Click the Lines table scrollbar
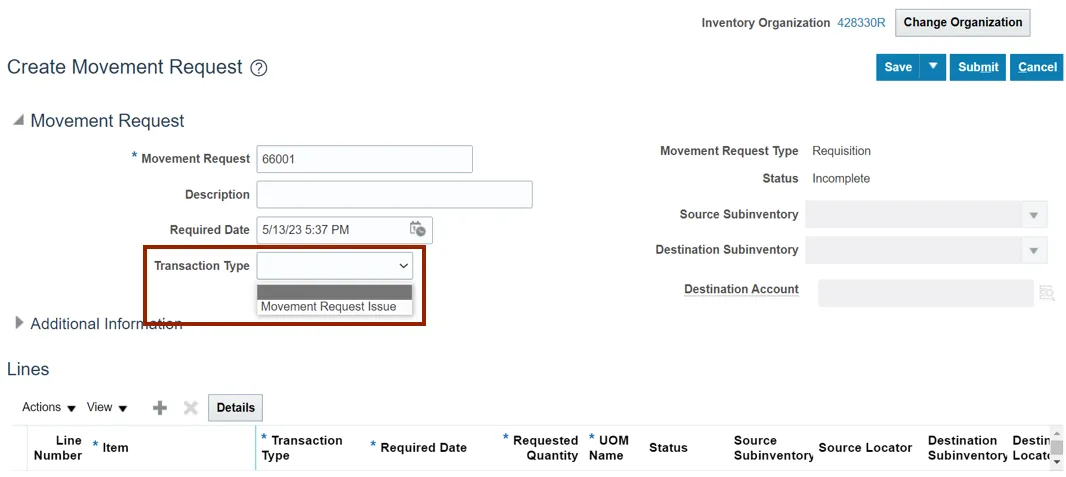Screen dimensions: 1066x477 tap(1056, 449)
